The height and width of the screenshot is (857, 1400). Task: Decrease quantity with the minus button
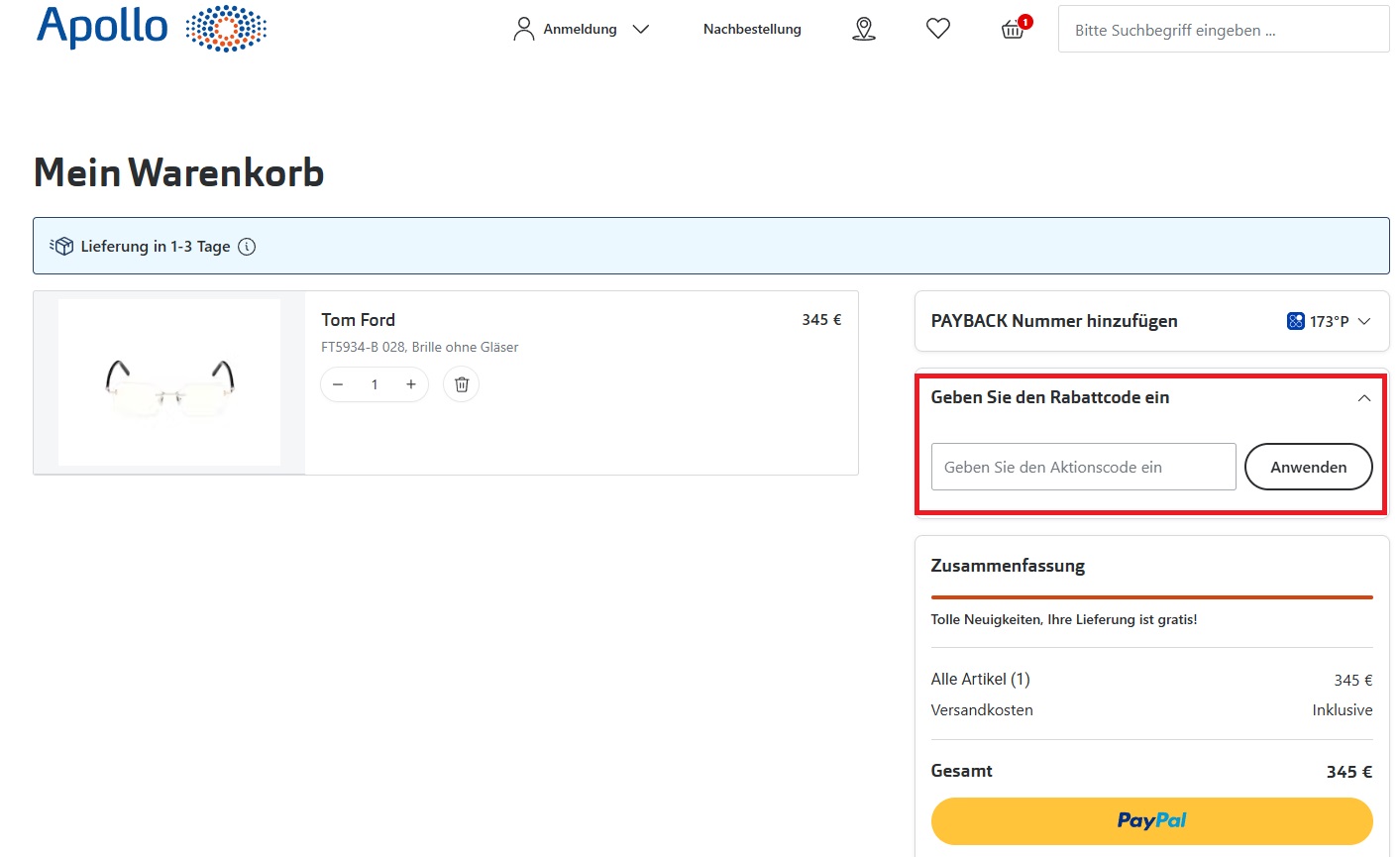[x=338, y=384]
